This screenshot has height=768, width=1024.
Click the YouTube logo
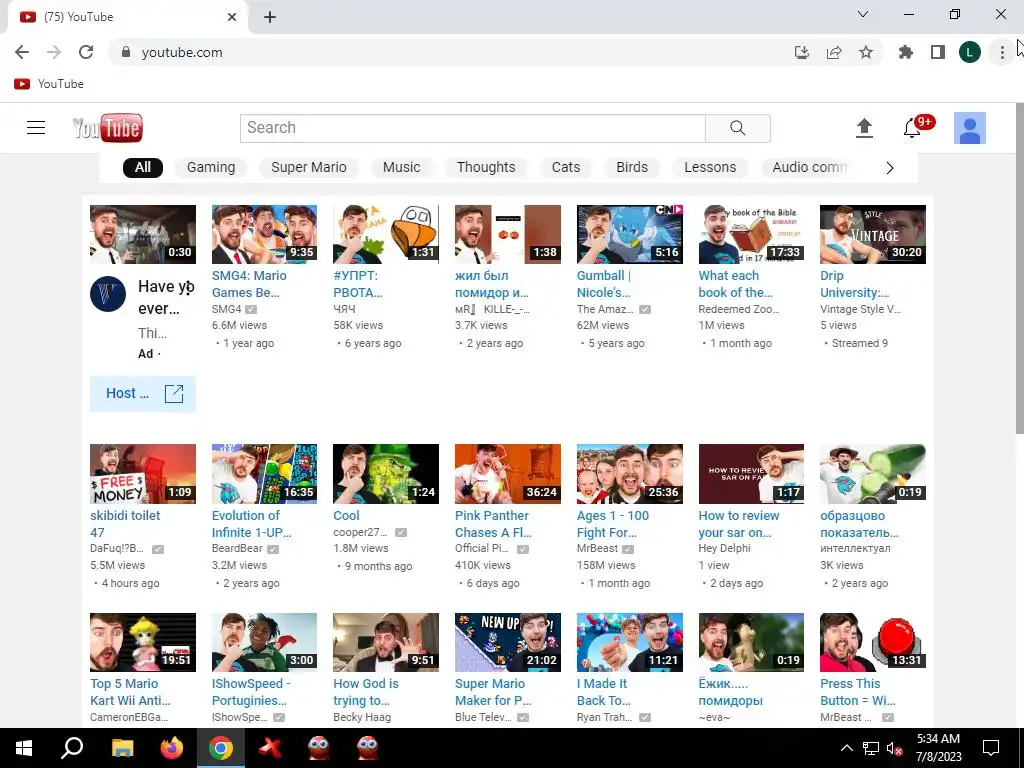tap(108, 128)
